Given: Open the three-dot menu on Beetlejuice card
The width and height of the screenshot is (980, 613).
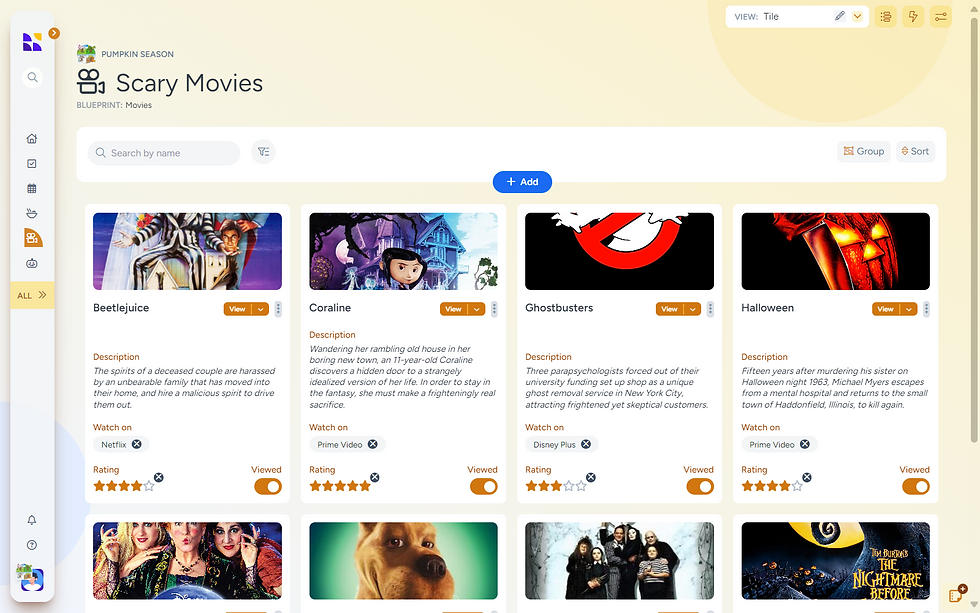Looking at the screenshot, I should click(278, 309).
